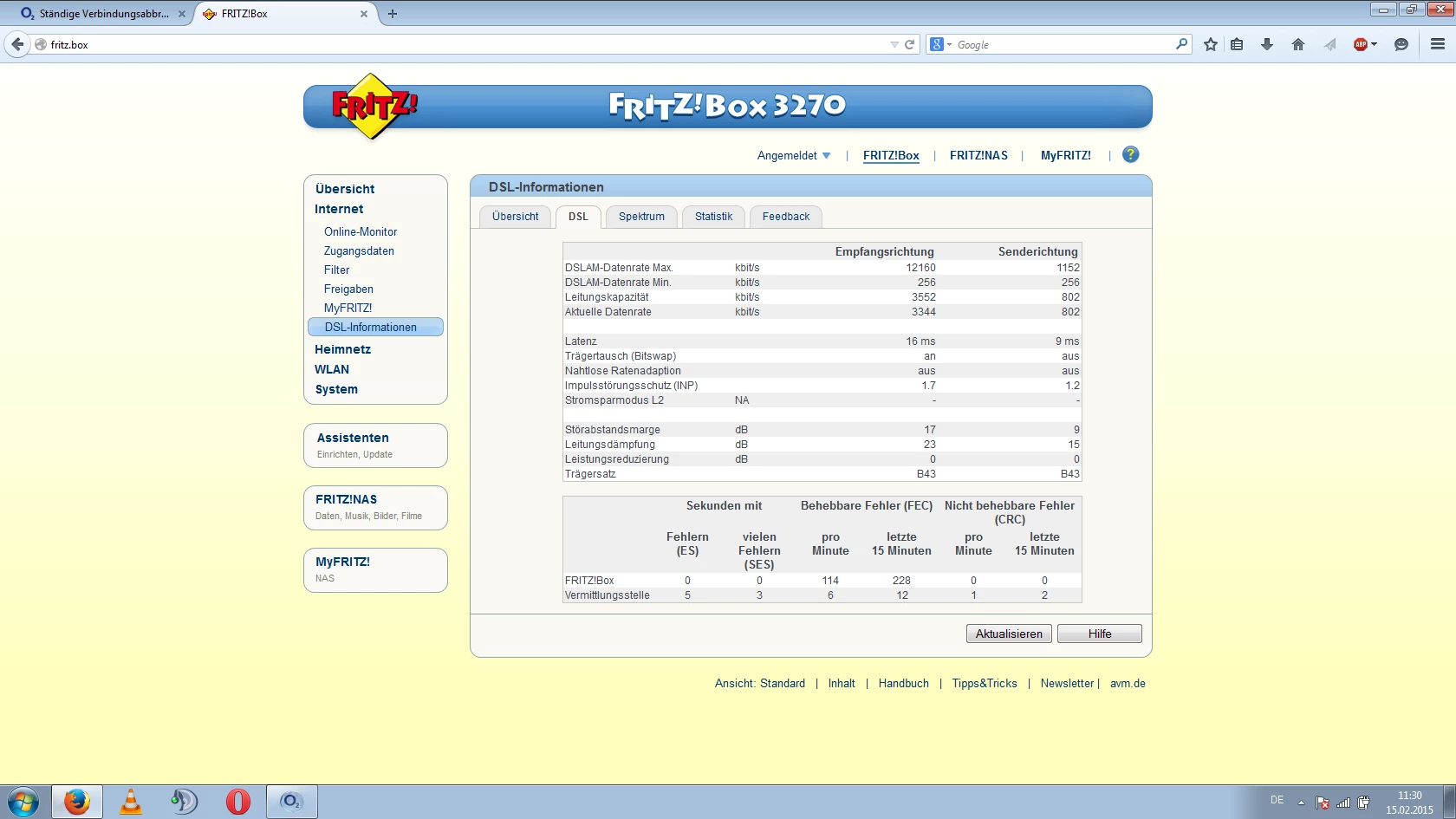Open the chat smiley toolbar icon

[1401, 44]
